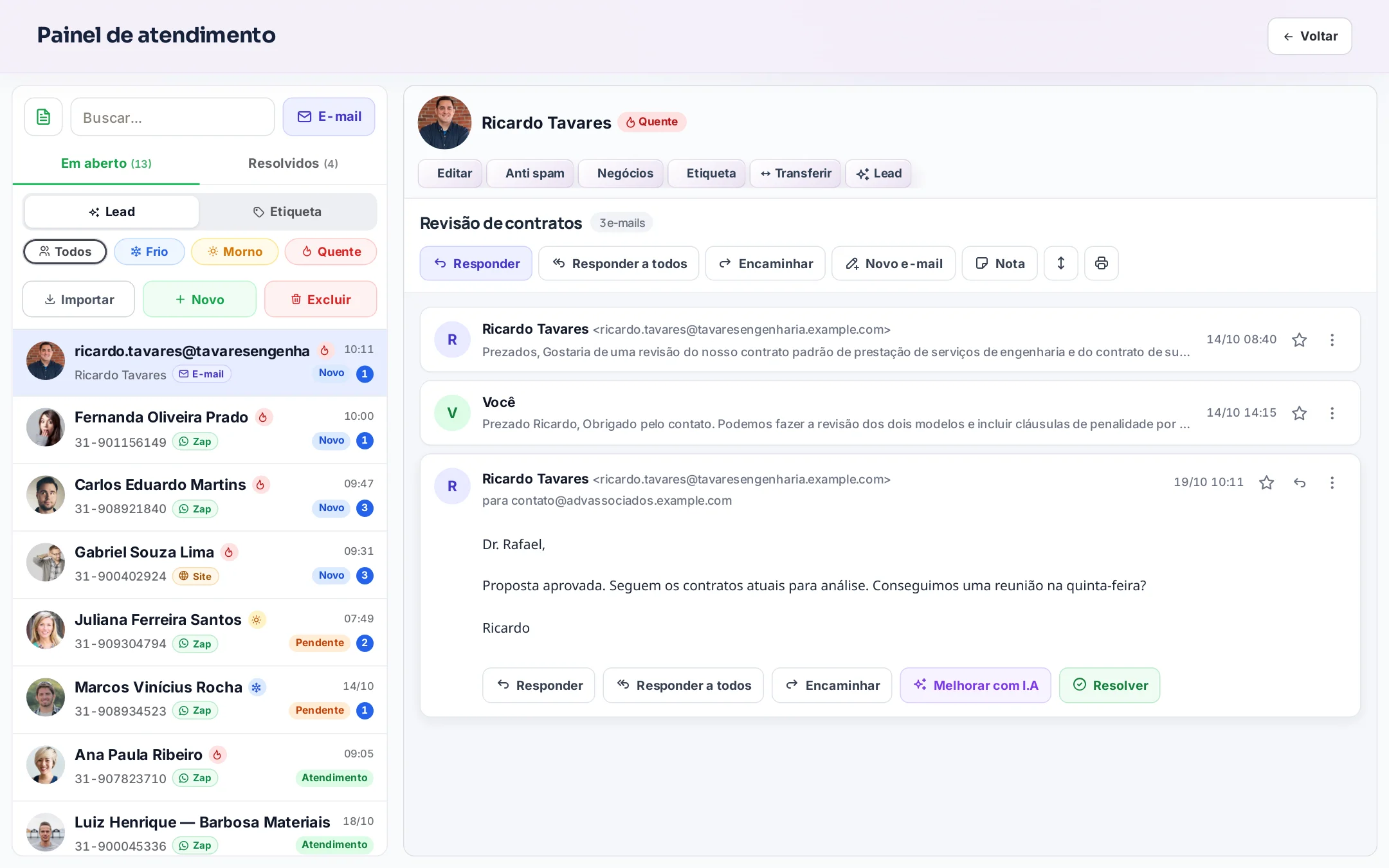Click the Anti spam button
1389x868 pixels.
coord(531,174)
